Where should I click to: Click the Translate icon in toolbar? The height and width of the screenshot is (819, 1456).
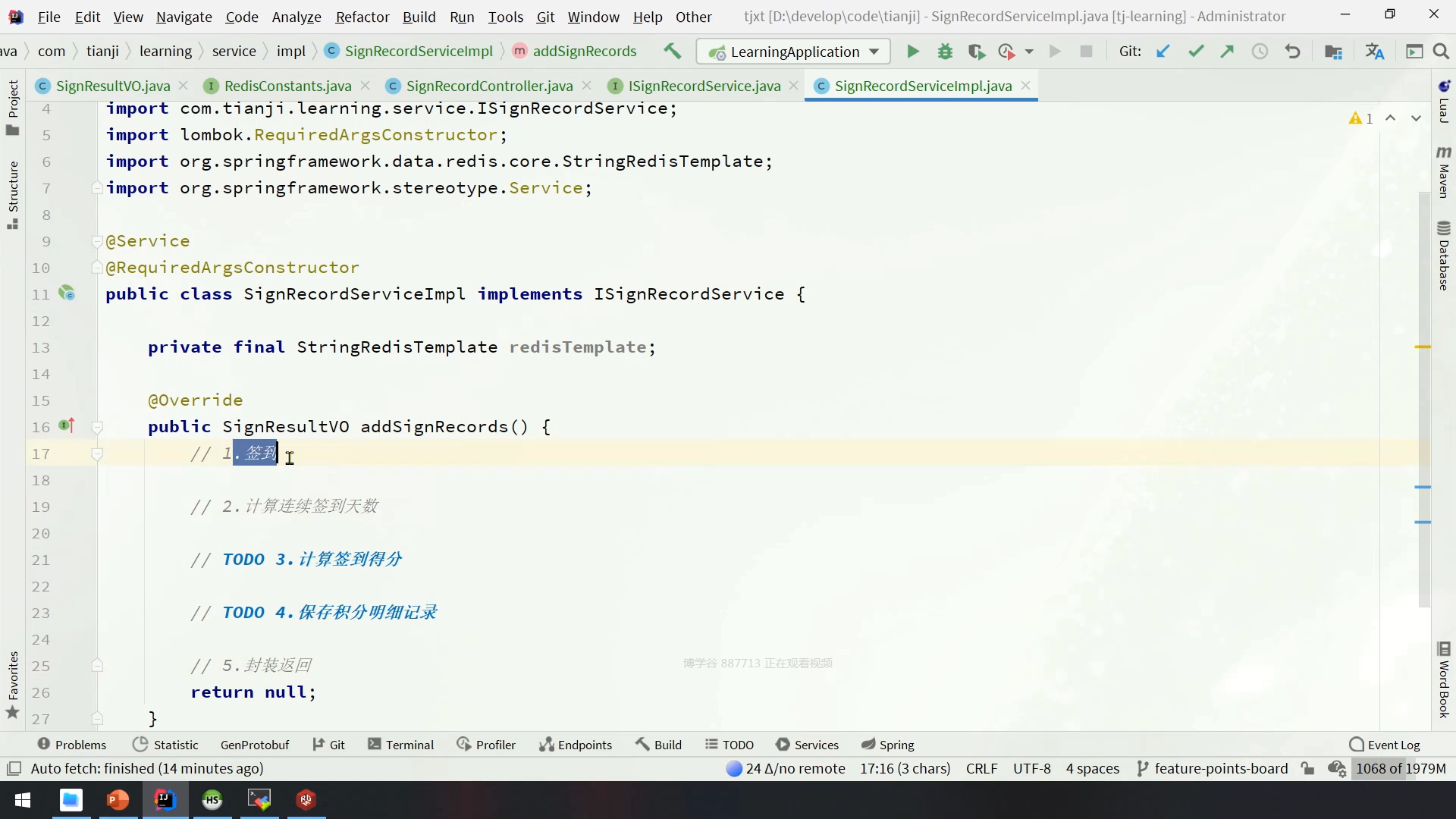tap(1374, 52)
